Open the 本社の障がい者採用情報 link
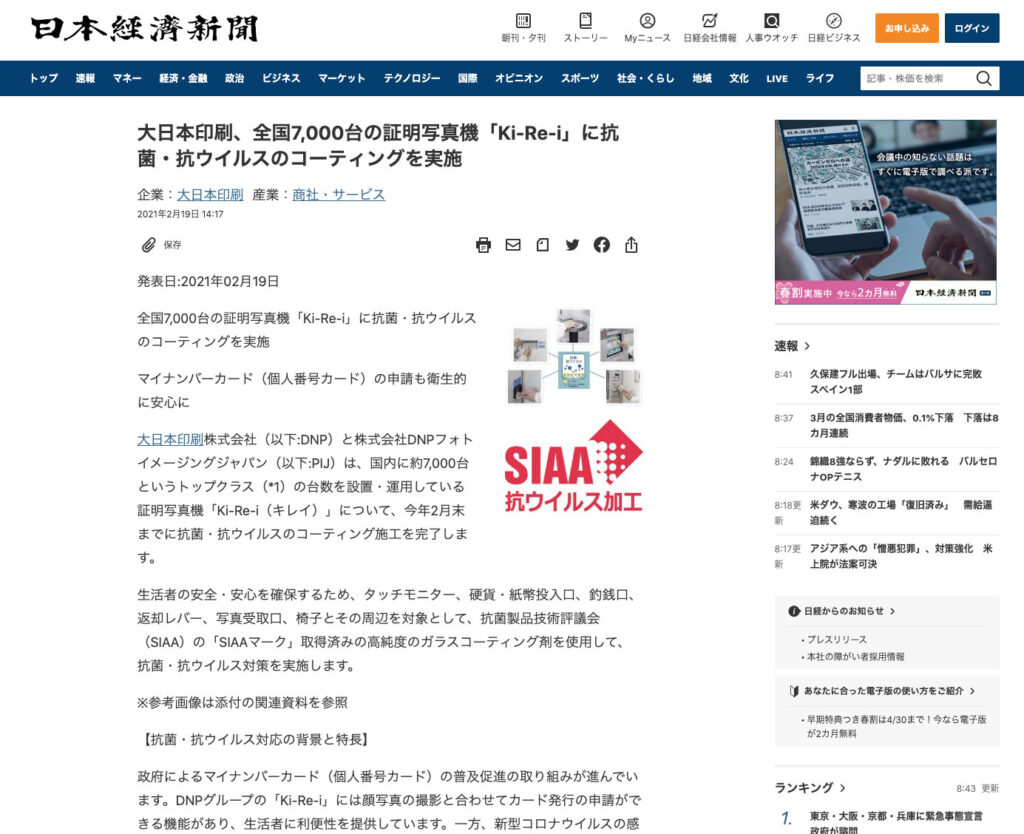 pos(856,656)
